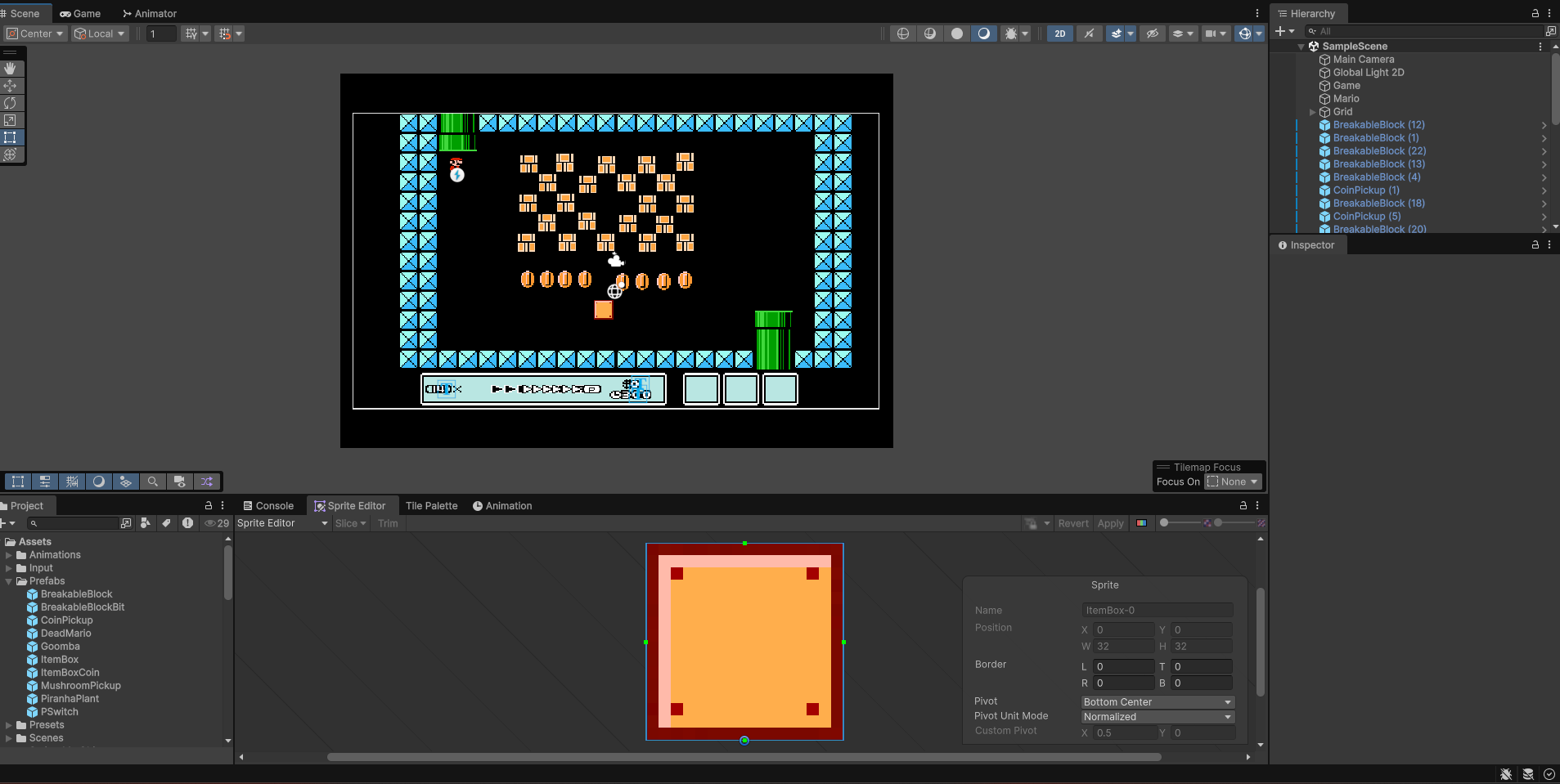Open the Center pivot mode dropdown

click(35, 34)
